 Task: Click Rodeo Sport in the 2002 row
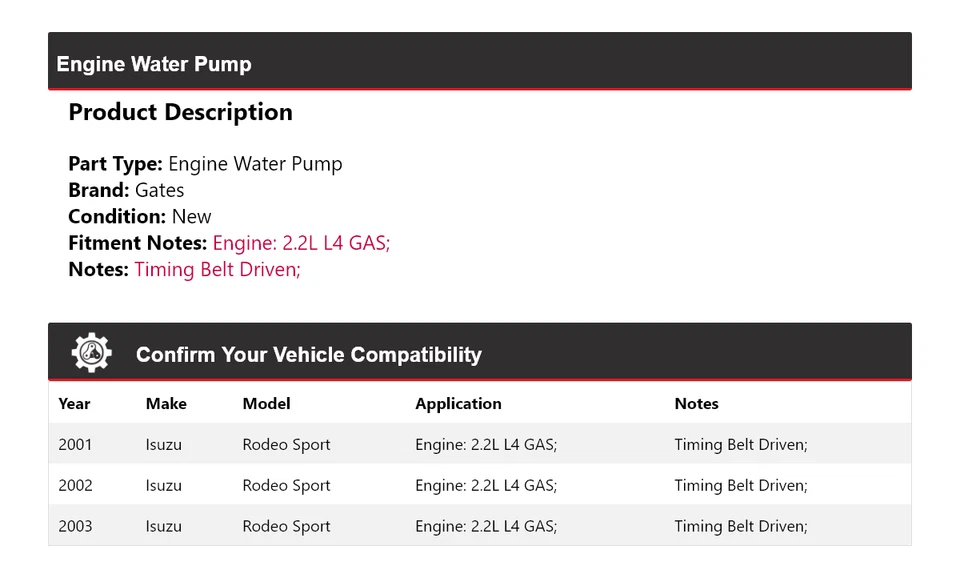coord(286,486)
